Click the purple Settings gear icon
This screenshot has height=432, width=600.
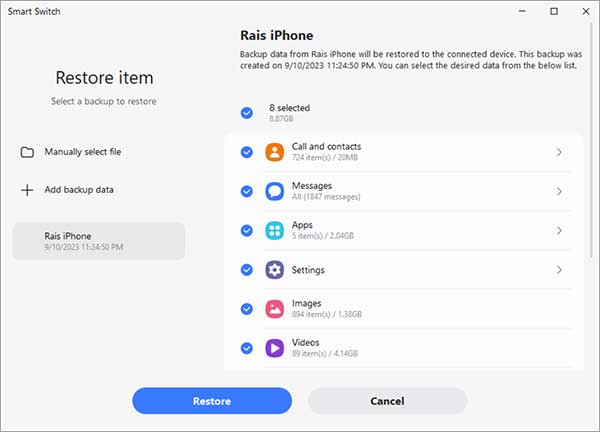pyautogui.click(x=275, y=270)
